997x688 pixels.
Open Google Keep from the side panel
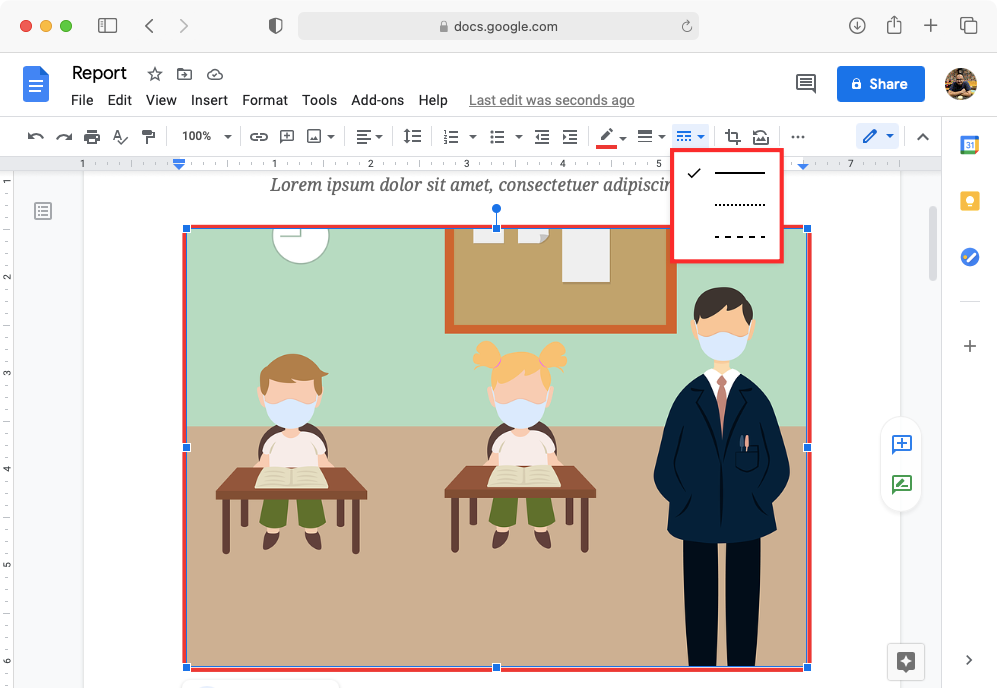[968, 201]
